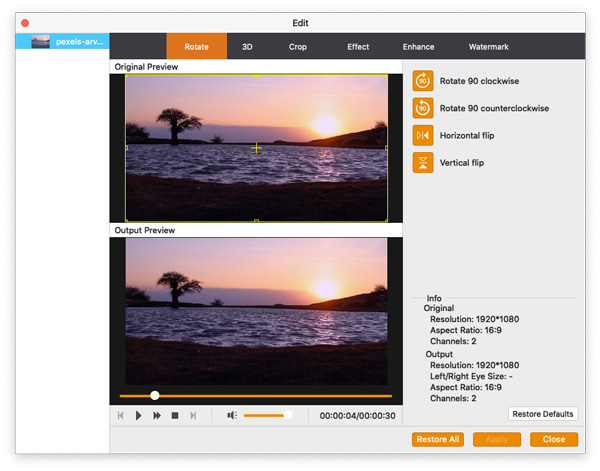
Task: Click the orange Close button
Action: tap(554, 439)
